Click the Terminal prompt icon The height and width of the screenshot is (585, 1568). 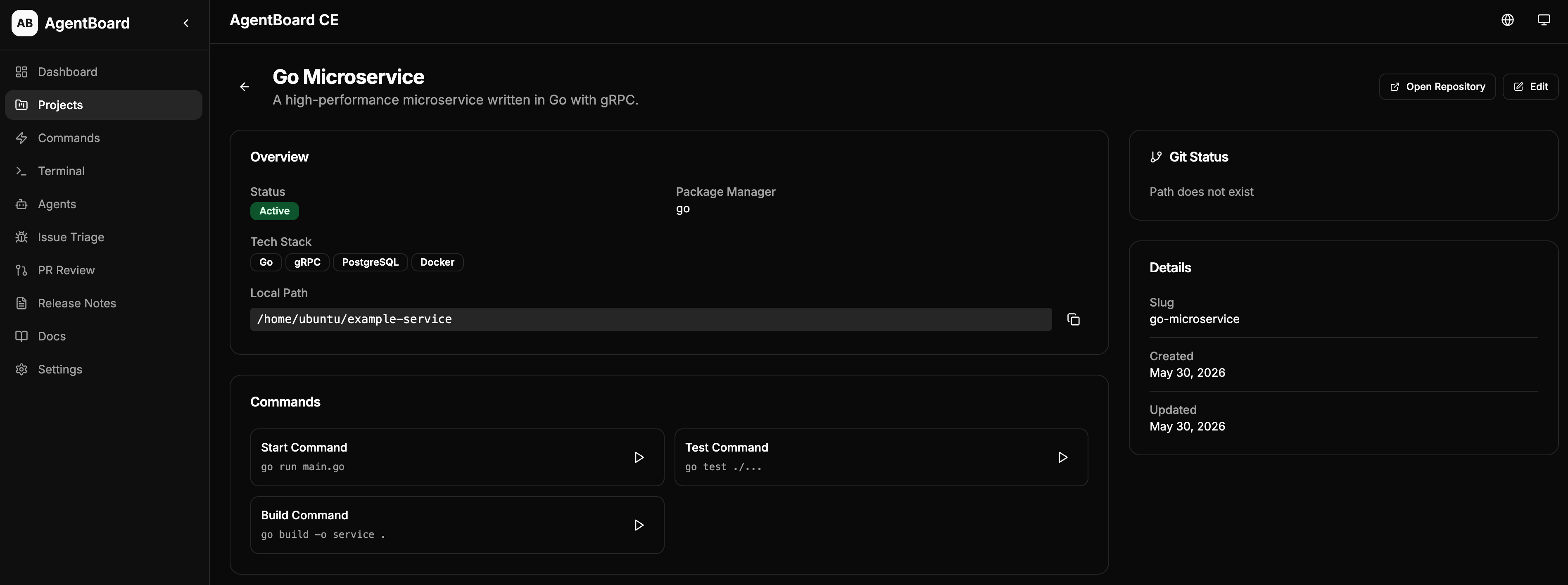[21, 171]
